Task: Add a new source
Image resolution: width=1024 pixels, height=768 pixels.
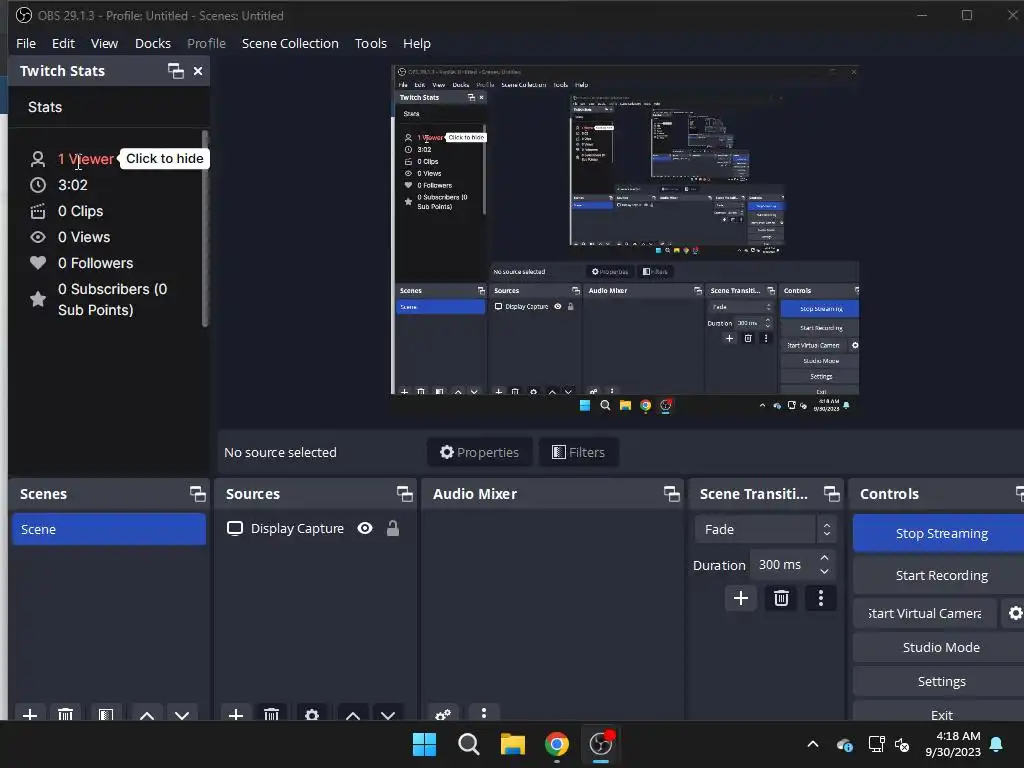Action: click(x=236, y=714)
